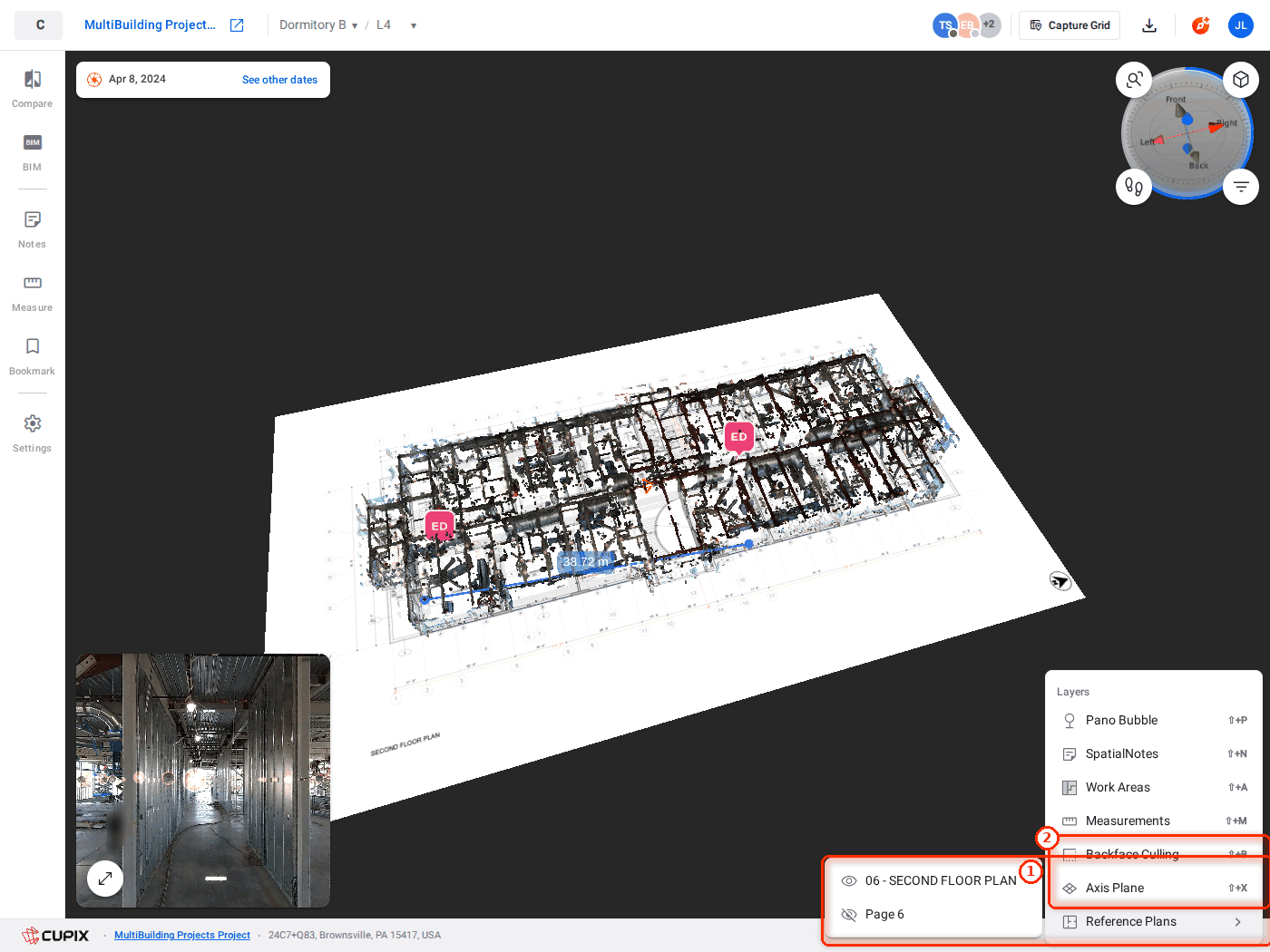Click the panorama preview thumbnail

[203, 781]
